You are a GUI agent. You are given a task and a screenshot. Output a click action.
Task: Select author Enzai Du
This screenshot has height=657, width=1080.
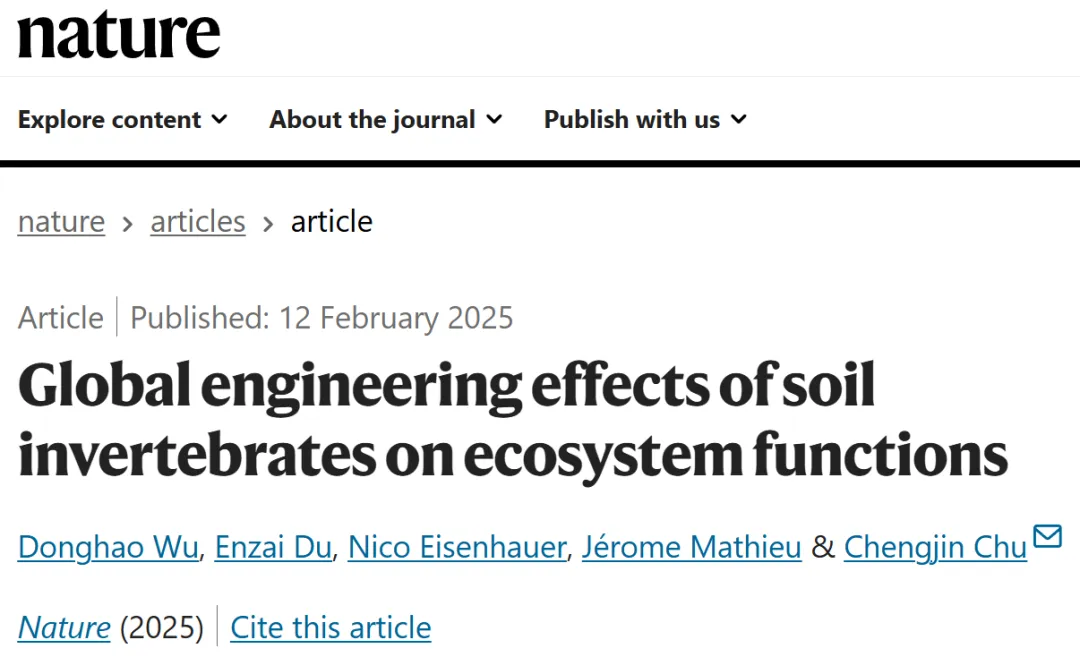pos(274,548)
